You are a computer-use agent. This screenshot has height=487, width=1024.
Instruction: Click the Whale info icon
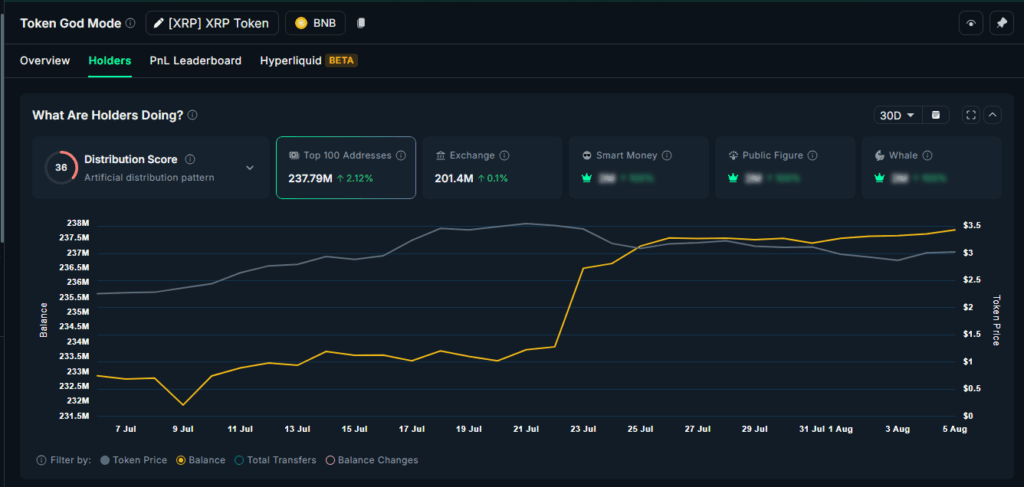pos(927,156)
